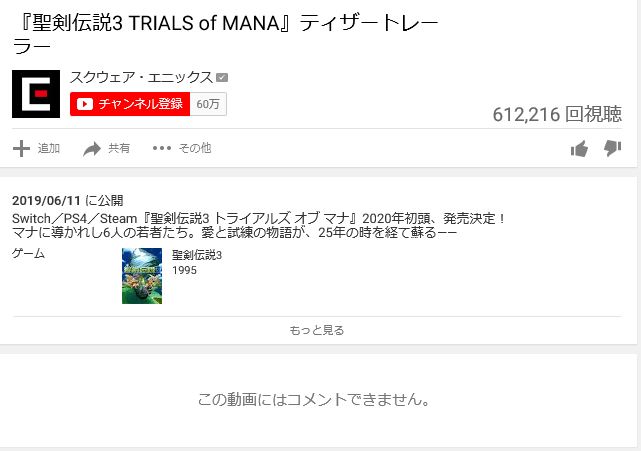Click the thumbs down dislike icon
This screenshot has height=451, width=641.
click(612, 148)
